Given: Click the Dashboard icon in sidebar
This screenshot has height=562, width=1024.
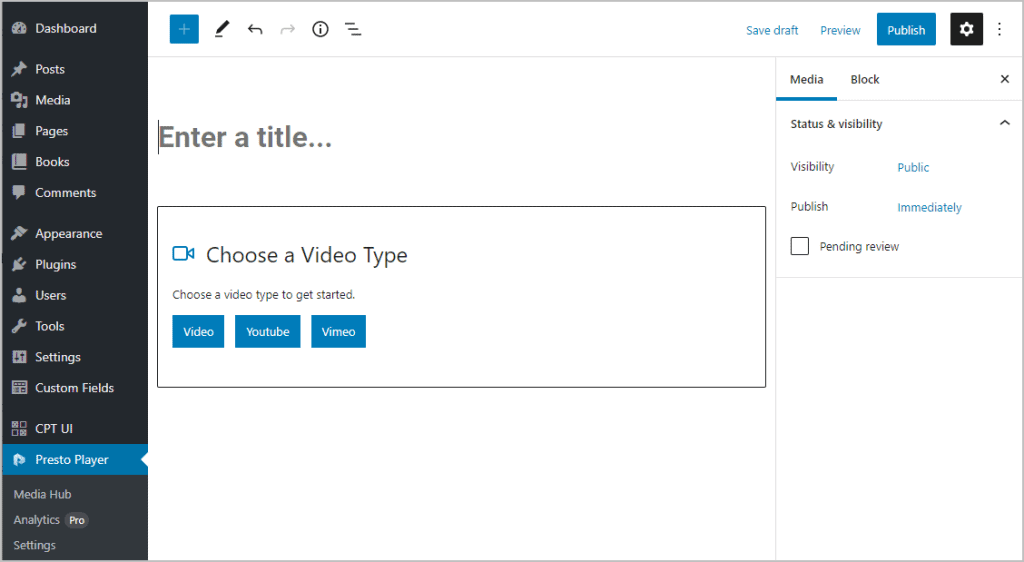Looking at the screenshot, I should (20, 28).
